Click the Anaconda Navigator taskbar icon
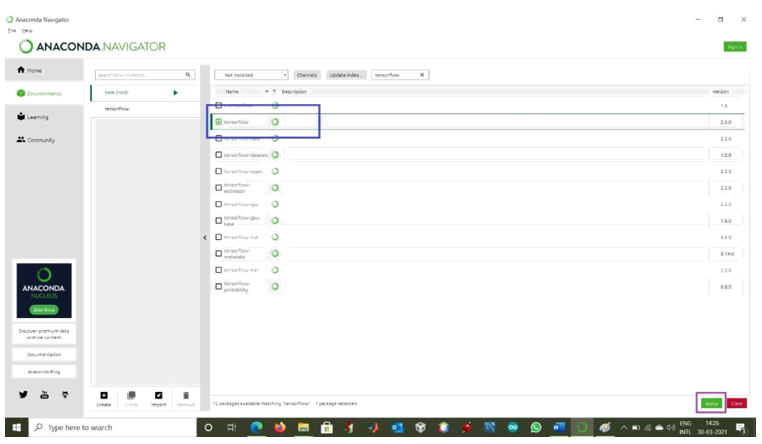The image size is (762, 444). click(582, 427)
